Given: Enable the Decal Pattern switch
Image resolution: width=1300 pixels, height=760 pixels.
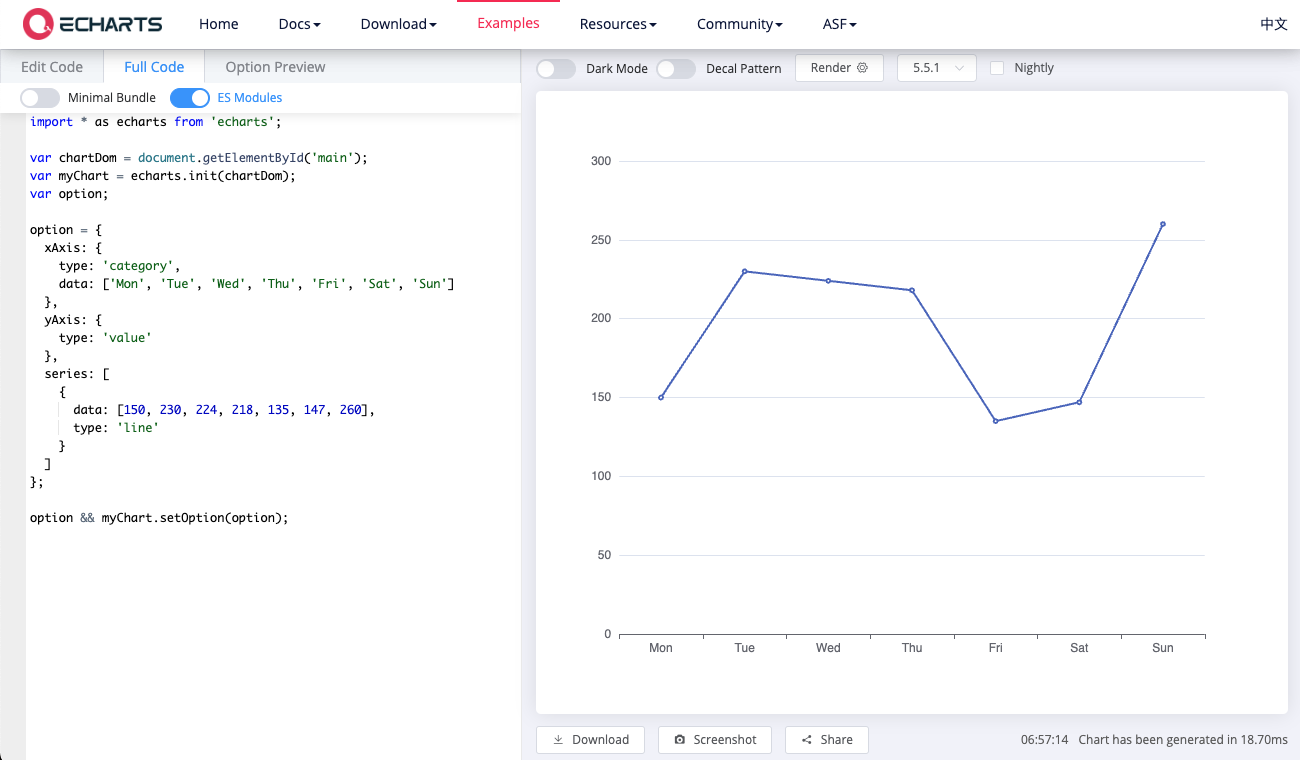Looking at the screenshot, I should pos(676,68).
